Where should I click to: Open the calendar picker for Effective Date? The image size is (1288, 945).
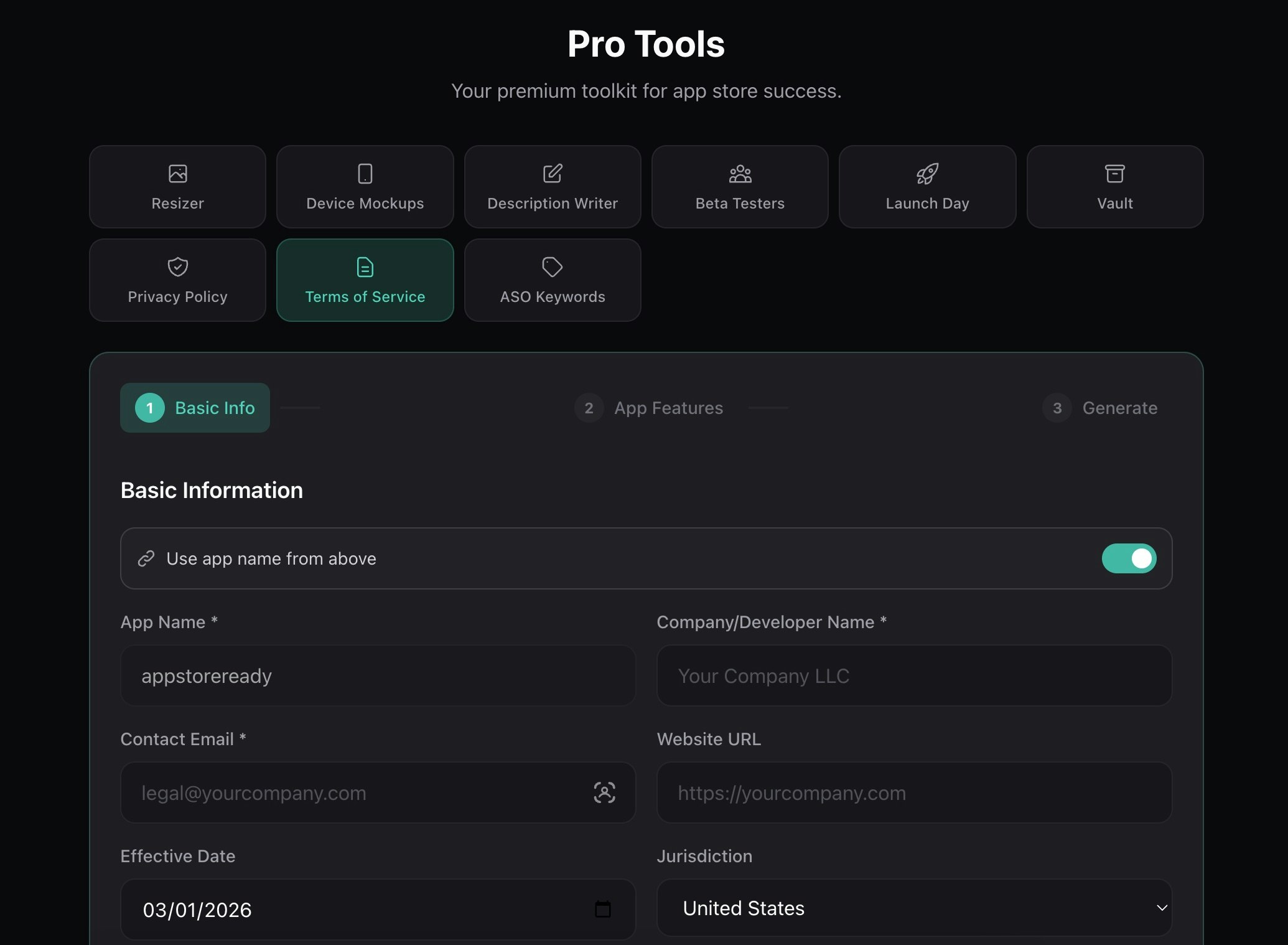[602, 910]
